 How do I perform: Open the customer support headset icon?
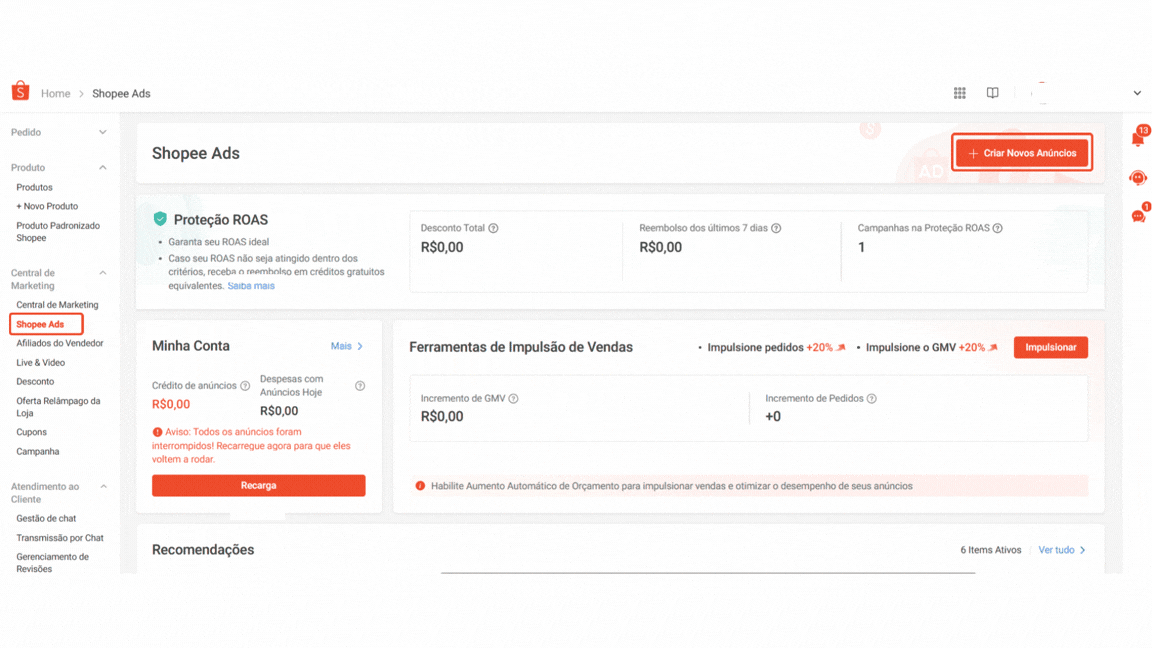(x=1138, y=178)
